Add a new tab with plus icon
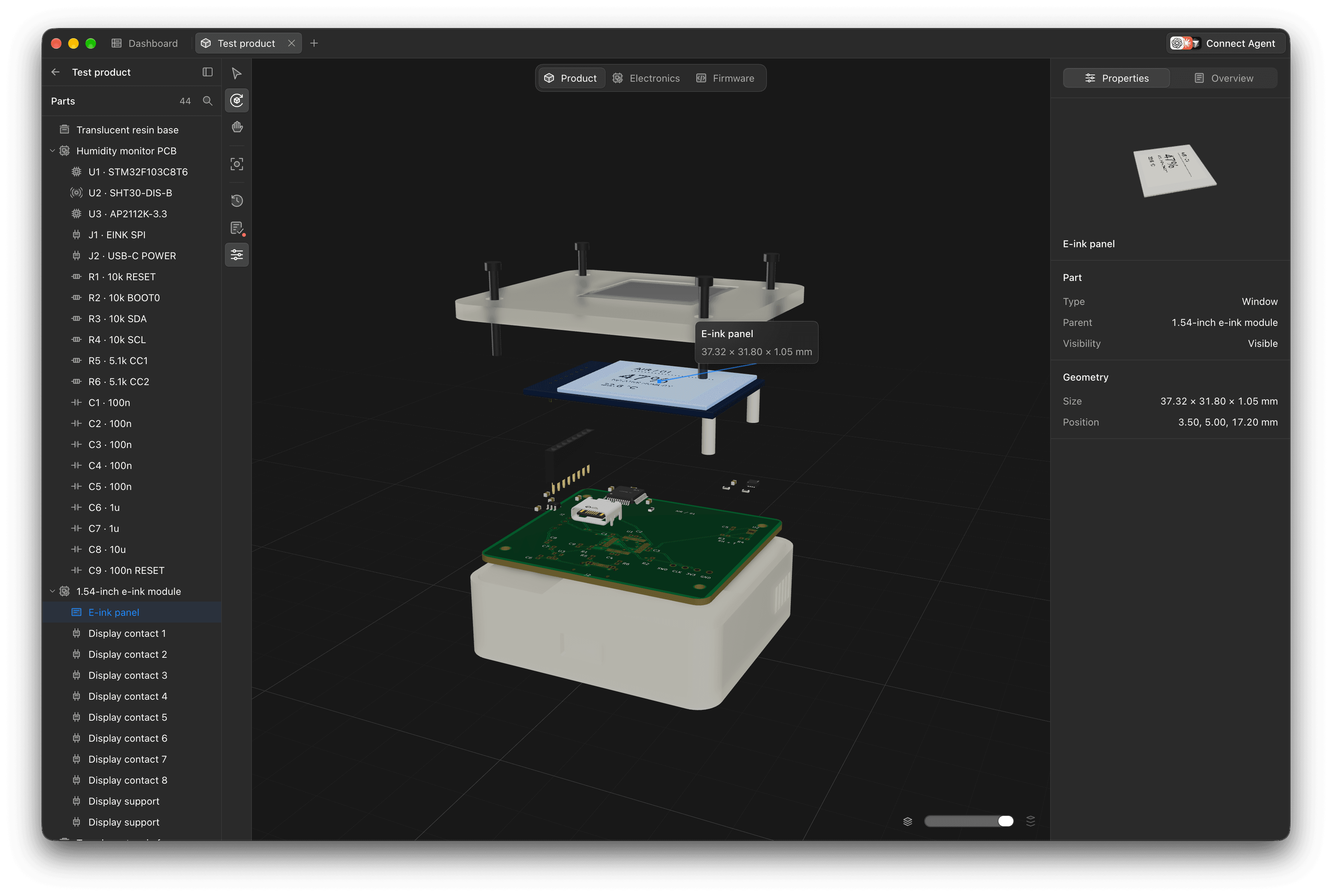 point(314,43)
